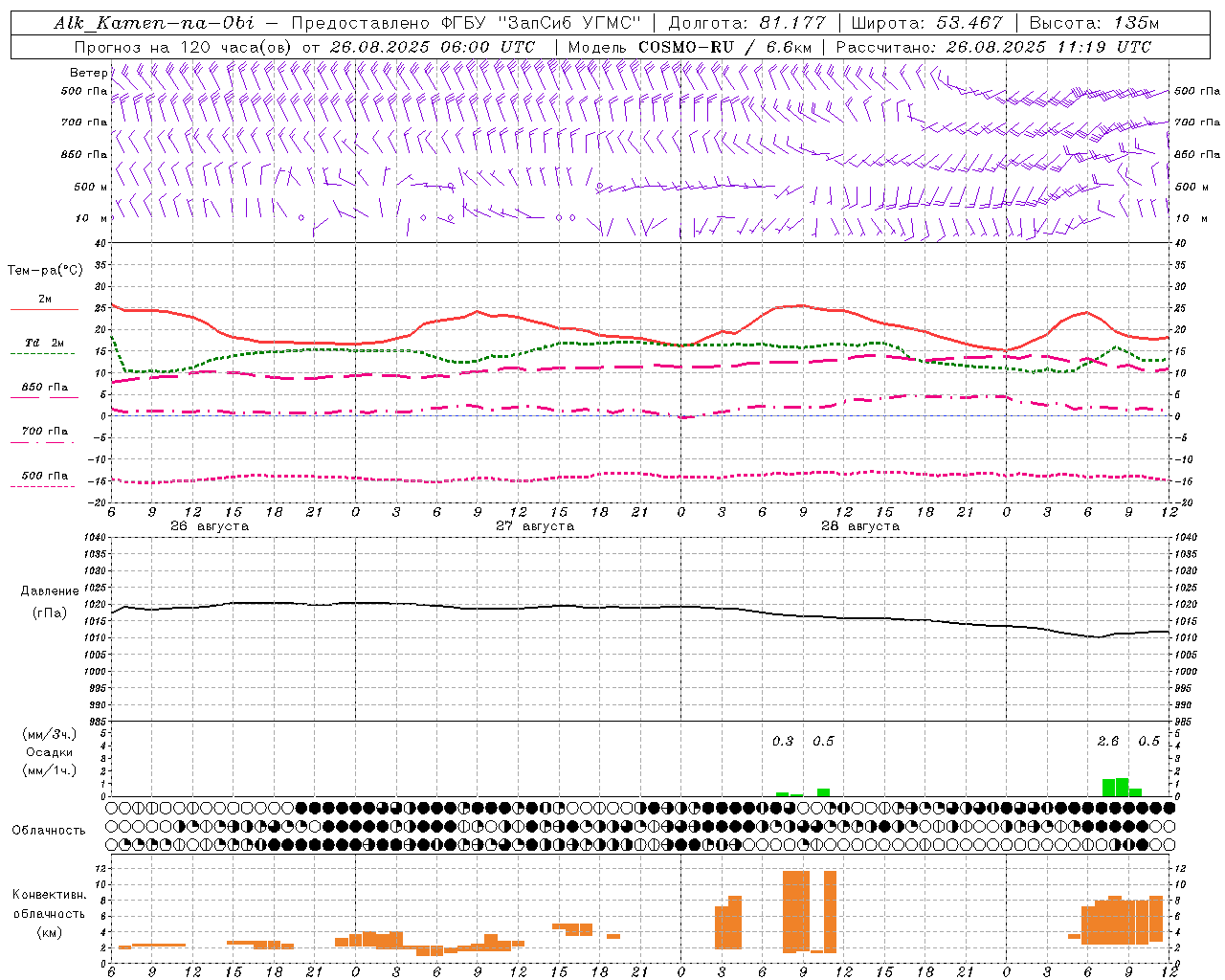Click the 2.6 precipitation total value
Image resolution: width=1225 pixels, height=980 pixels.
[x=1108, y=741]
